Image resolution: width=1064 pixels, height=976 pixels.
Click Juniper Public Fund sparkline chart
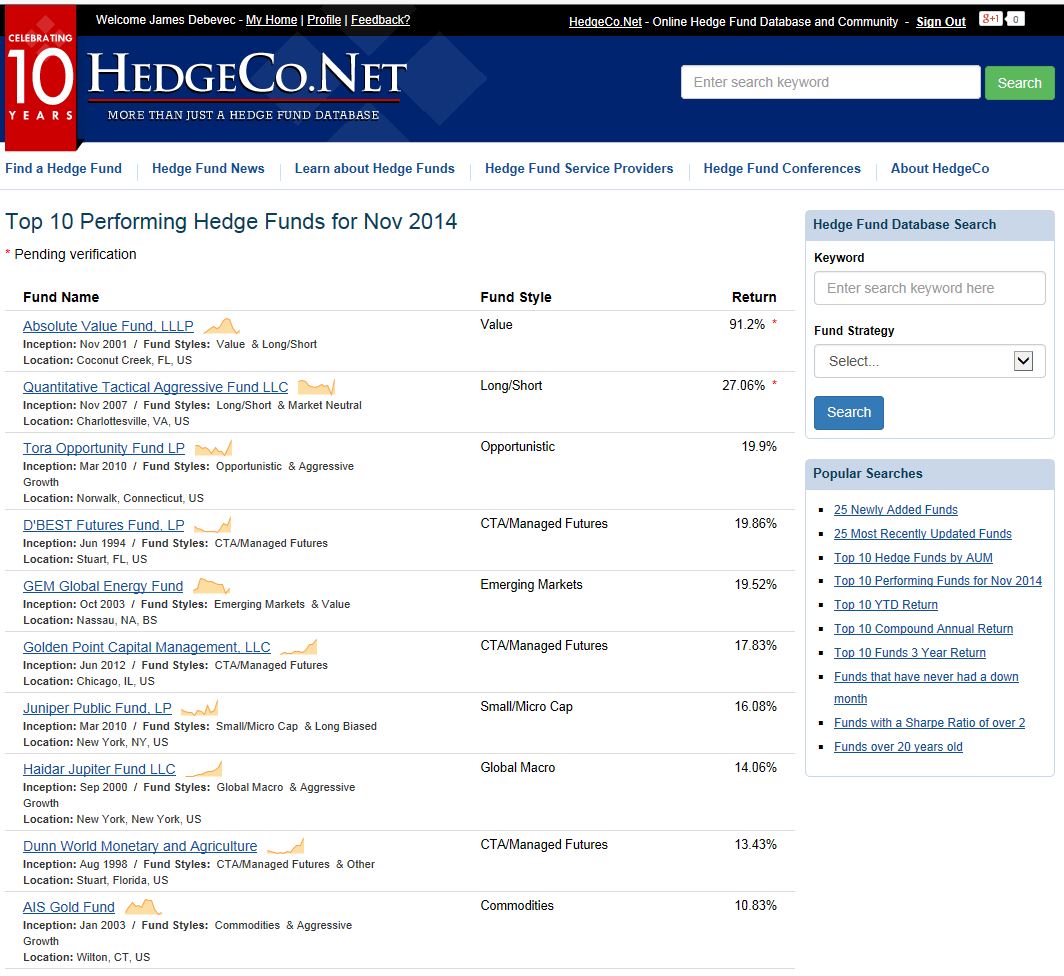tap(200, 708)
